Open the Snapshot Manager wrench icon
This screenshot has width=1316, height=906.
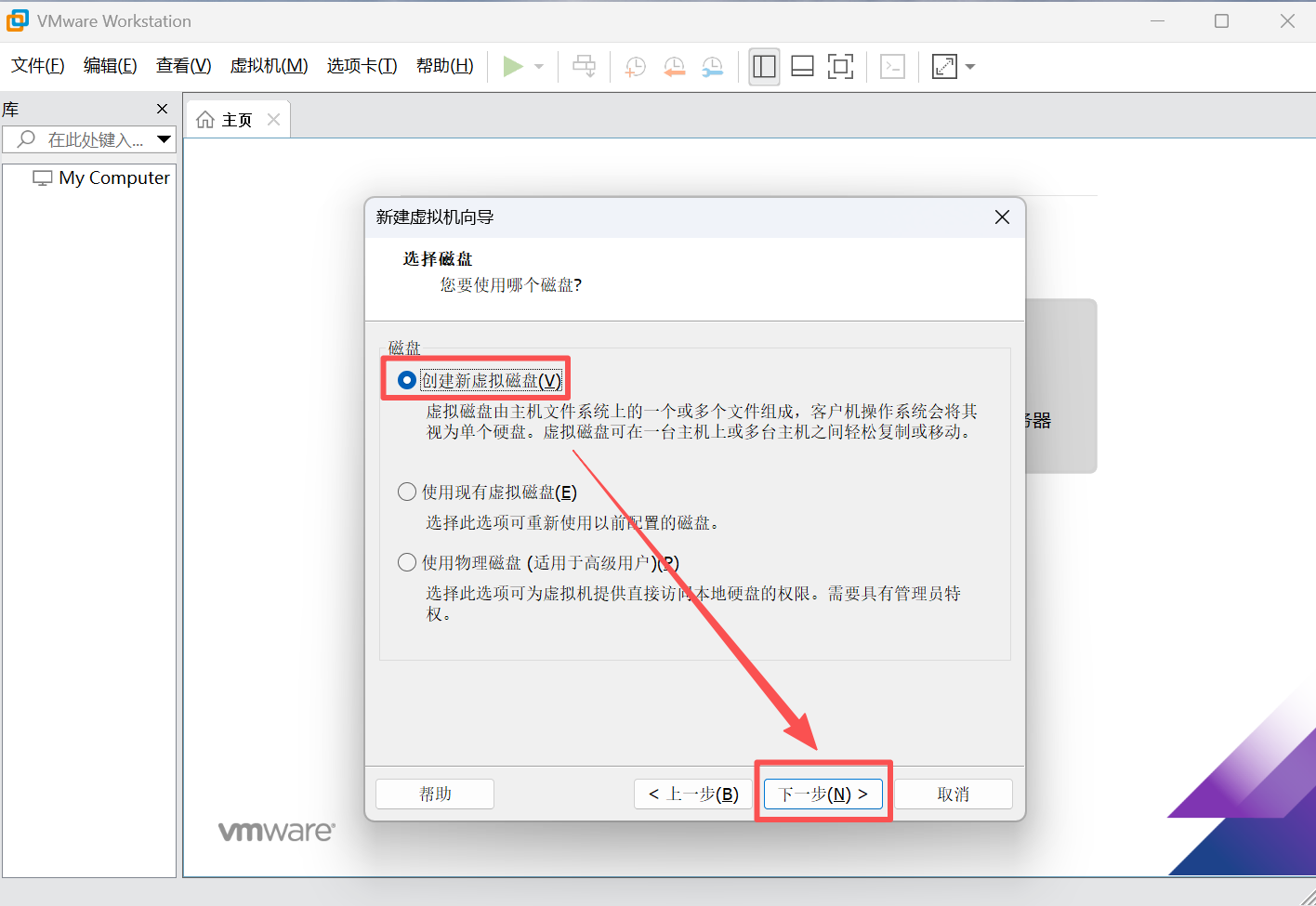coord(713,67)
